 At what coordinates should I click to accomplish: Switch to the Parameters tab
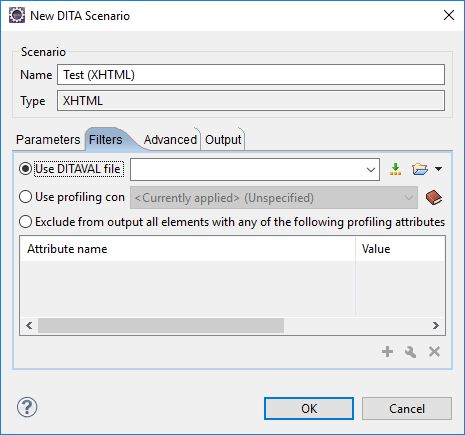[x=48, y=140]
